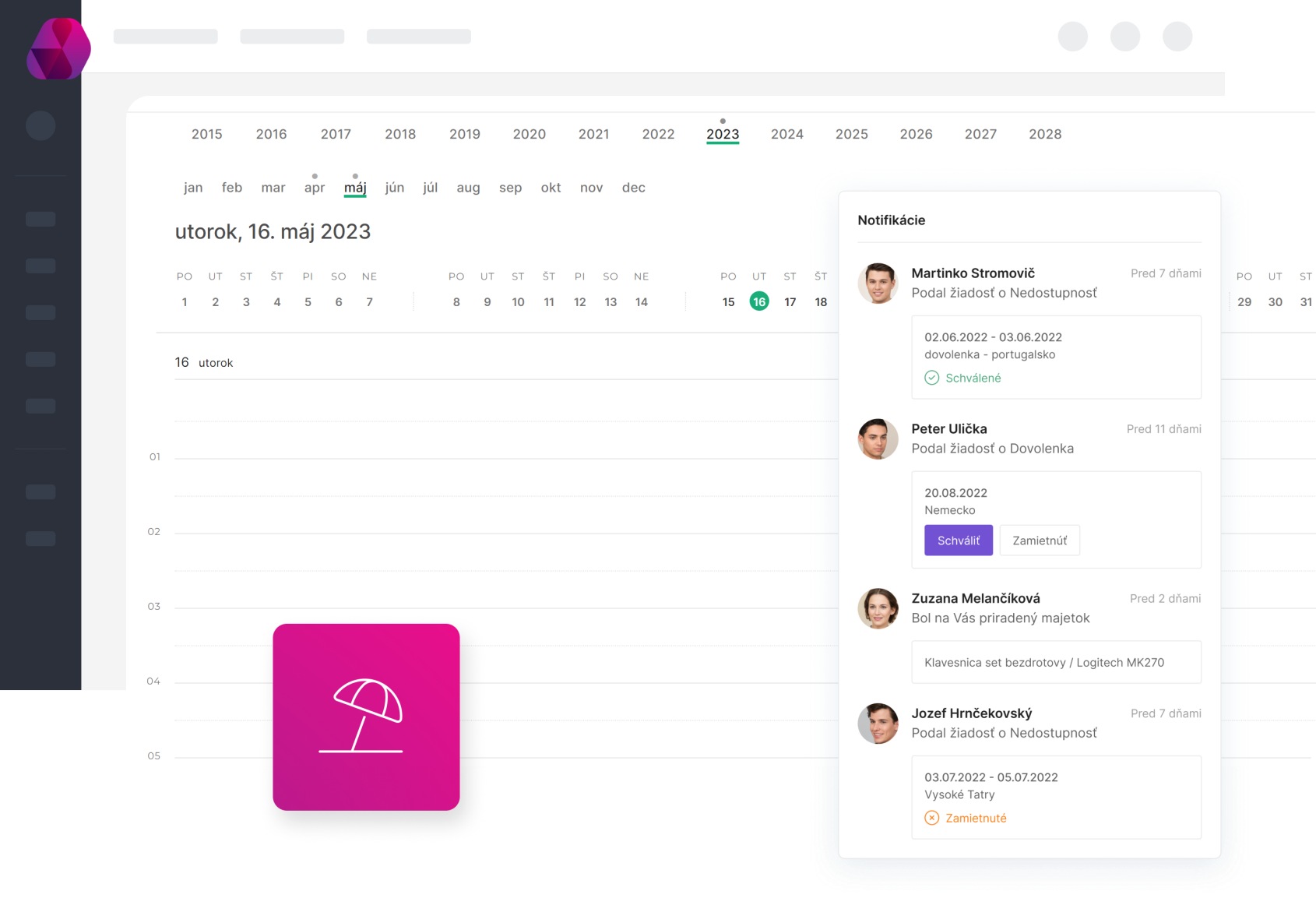
Task: Click Zuzana Melančíková's avatar
Action: (x=878, y=608)
